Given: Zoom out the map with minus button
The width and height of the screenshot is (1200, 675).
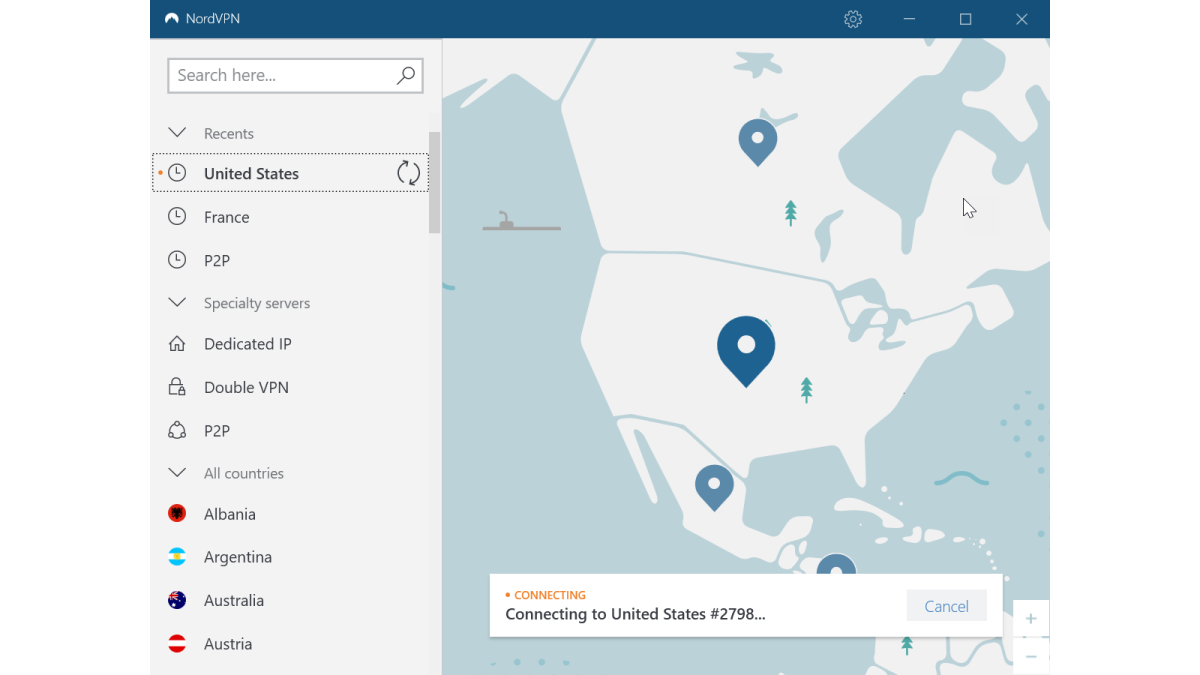Looking at the screenshot, I should click(1031, 656).
